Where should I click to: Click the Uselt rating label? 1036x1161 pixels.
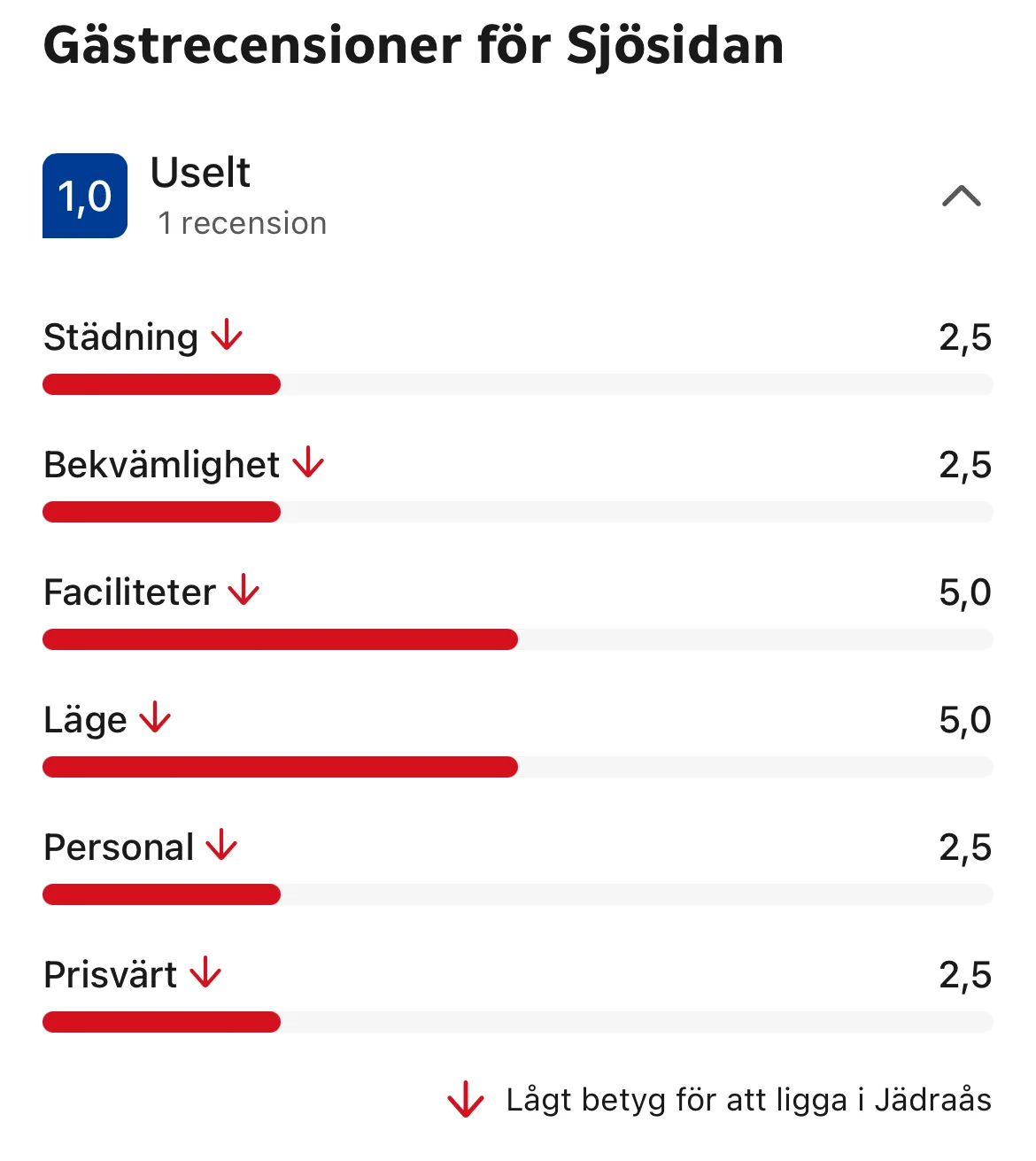tap(200, 173)
